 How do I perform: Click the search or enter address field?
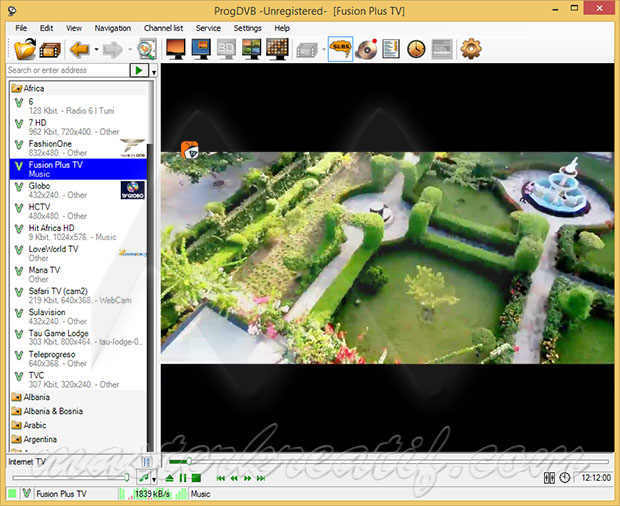(68, 70)
